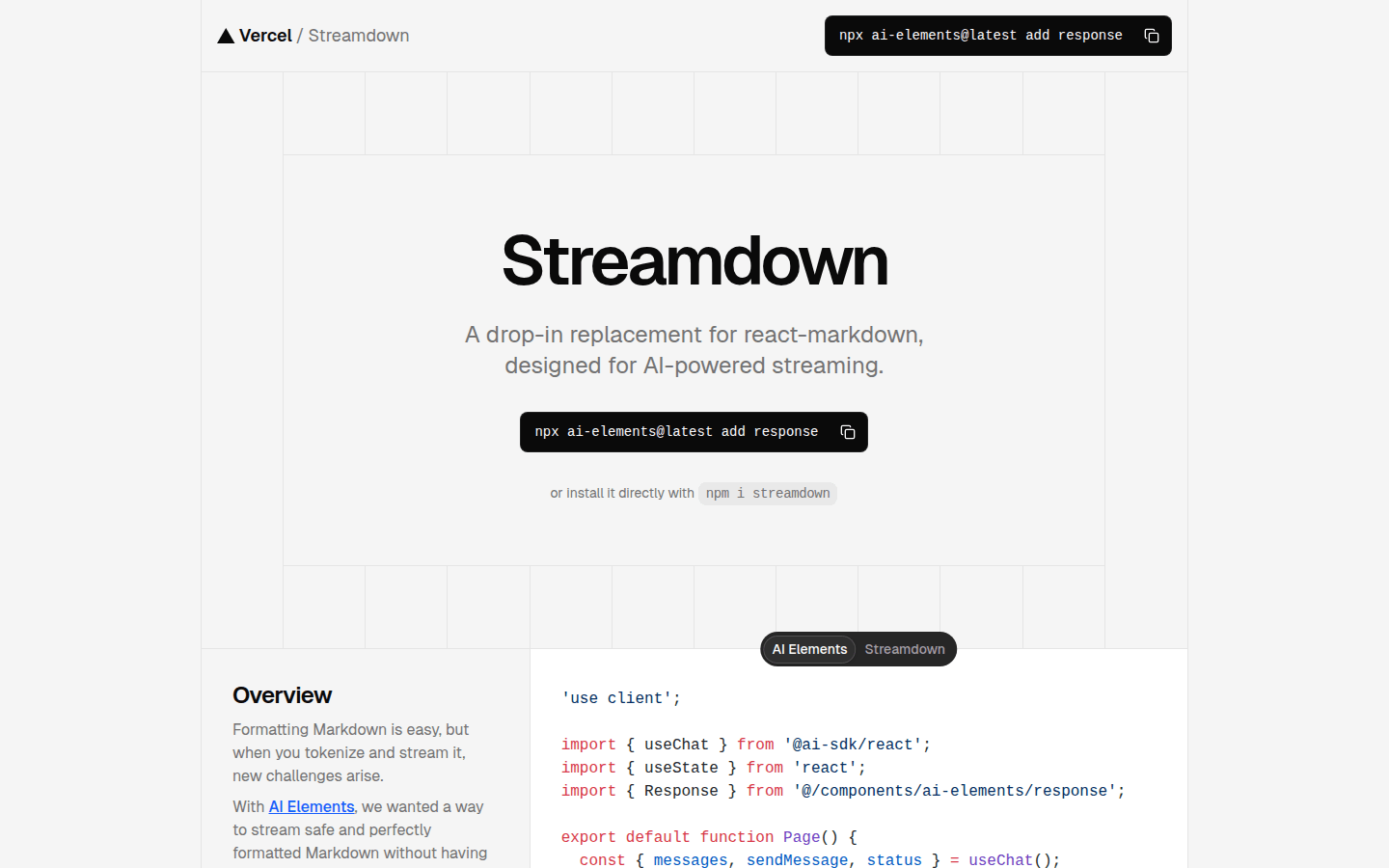Select the 'npm i streamdown' inline code

pos(767,494)
